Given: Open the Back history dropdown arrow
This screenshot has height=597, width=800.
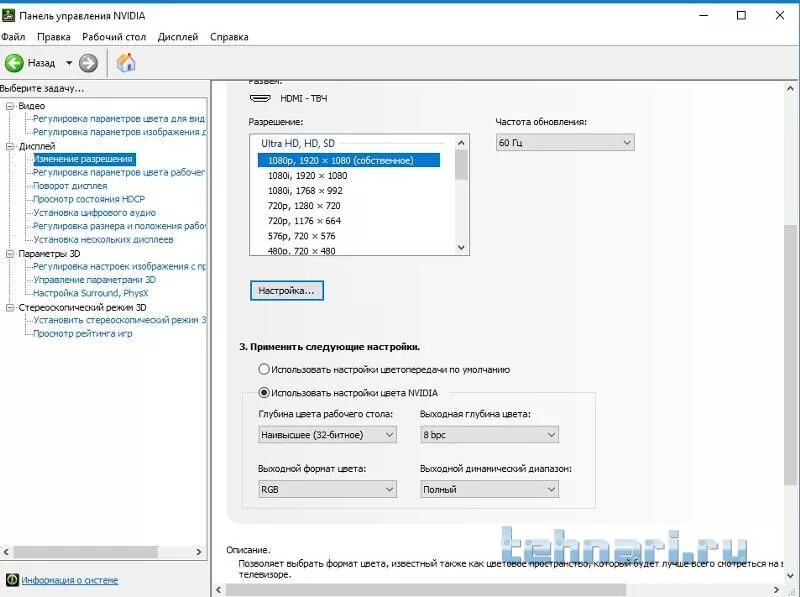Looking at the screenshot, I should [69, 63].
